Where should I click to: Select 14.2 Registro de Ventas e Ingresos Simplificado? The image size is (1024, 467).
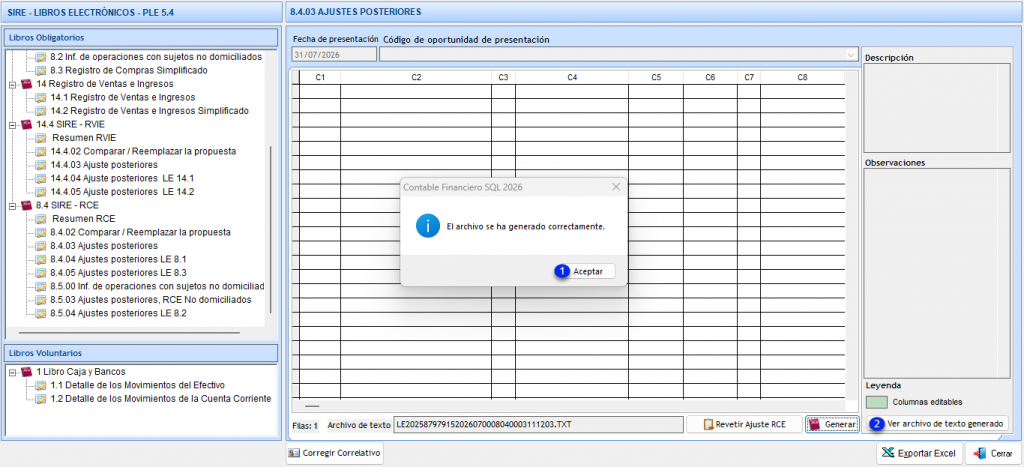click(150, 111)
